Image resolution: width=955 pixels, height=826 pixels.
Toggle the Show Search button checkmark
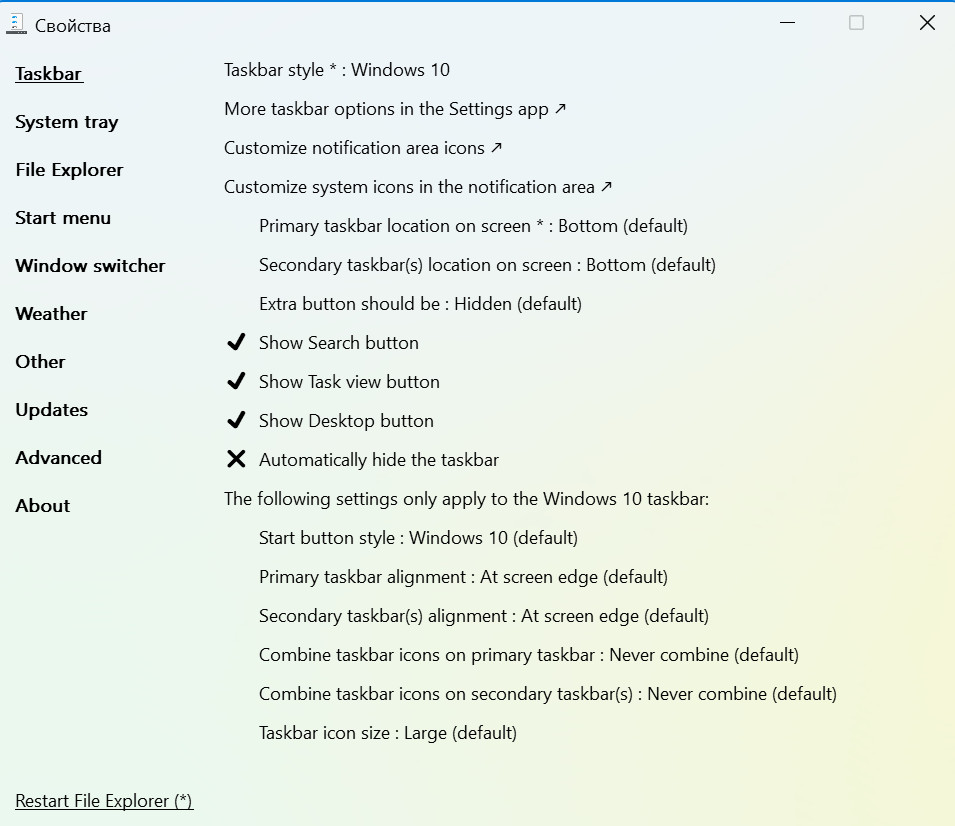[x=236, y=343]
